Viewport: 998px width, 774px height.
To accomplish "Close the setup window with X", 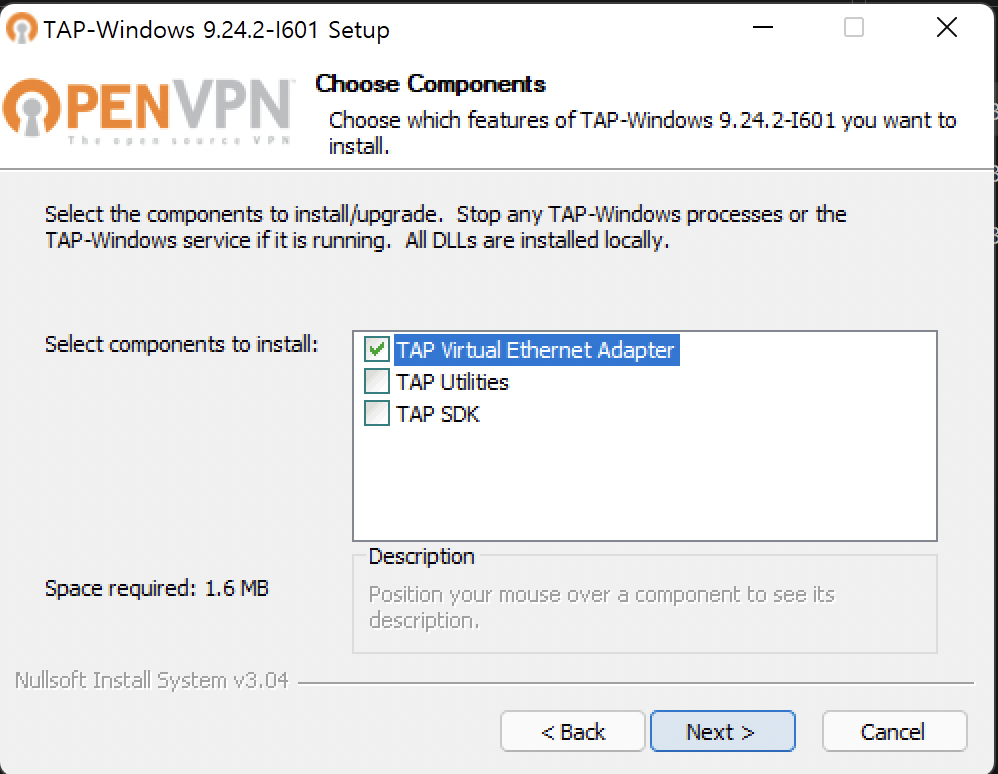I will point(946,27).
